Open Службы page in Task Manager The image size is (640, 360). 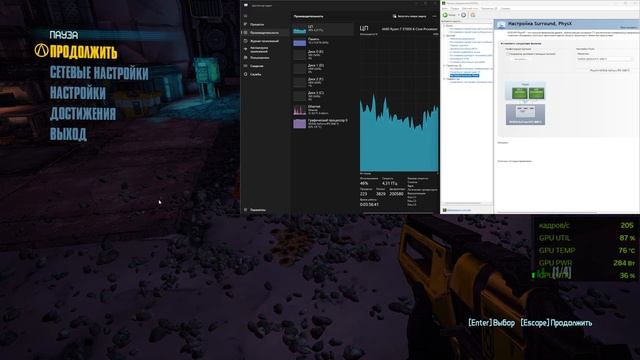[256, 74]
